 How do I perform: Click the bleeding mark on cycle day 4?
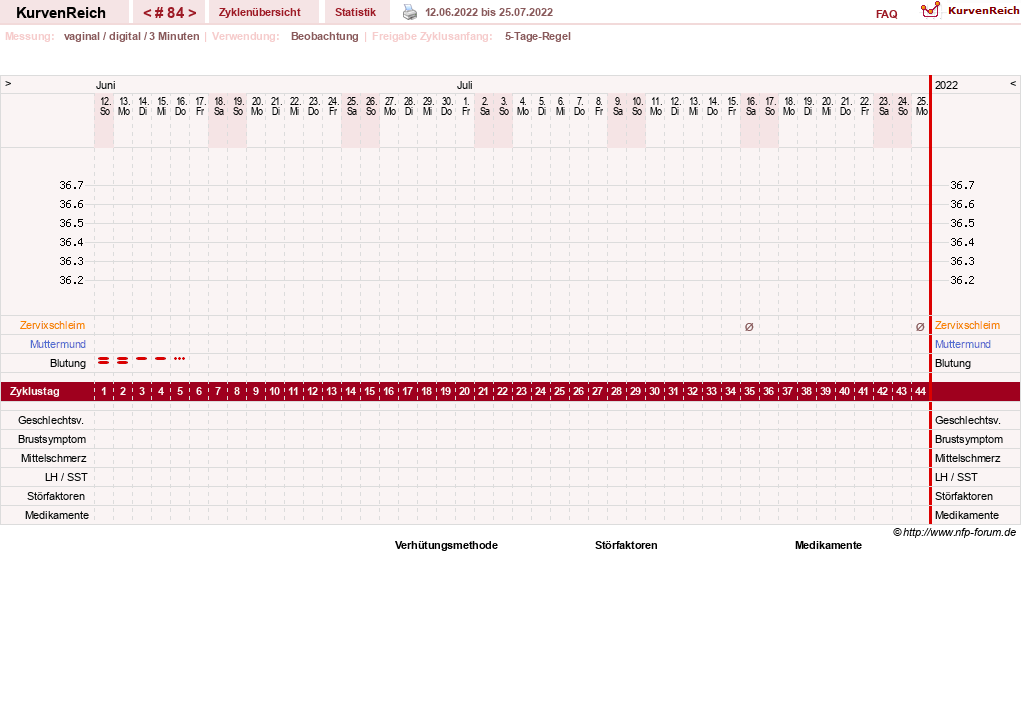pyautogui.click(x=160, y=359)
